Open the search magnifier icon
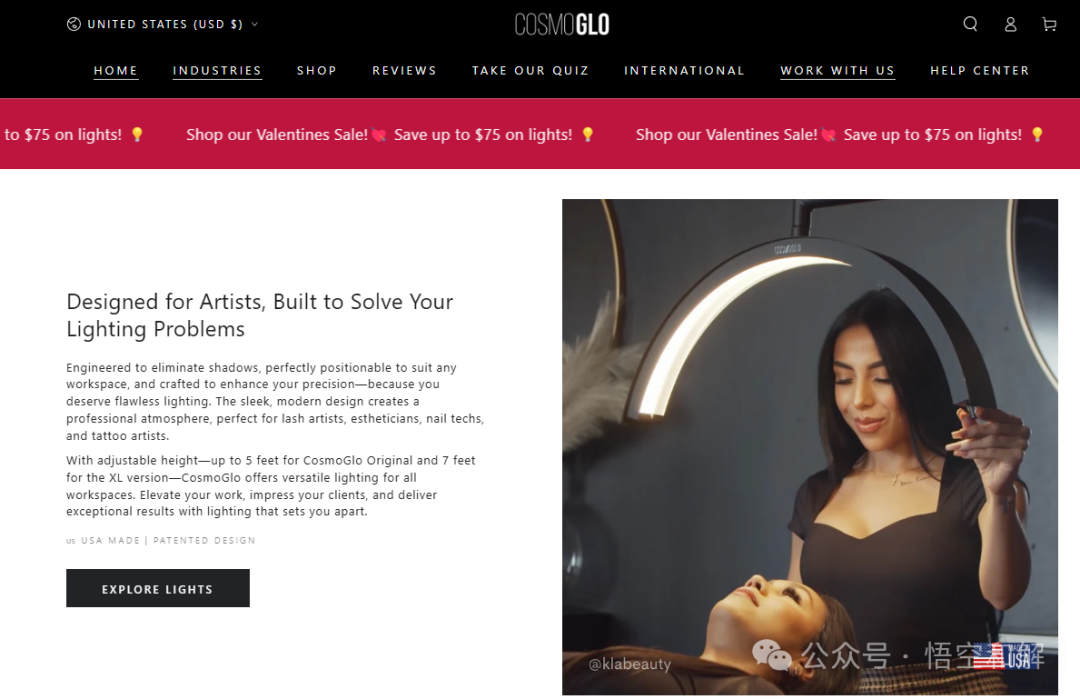This screenshot has width=1080, height=699. [x=970, y=24]
